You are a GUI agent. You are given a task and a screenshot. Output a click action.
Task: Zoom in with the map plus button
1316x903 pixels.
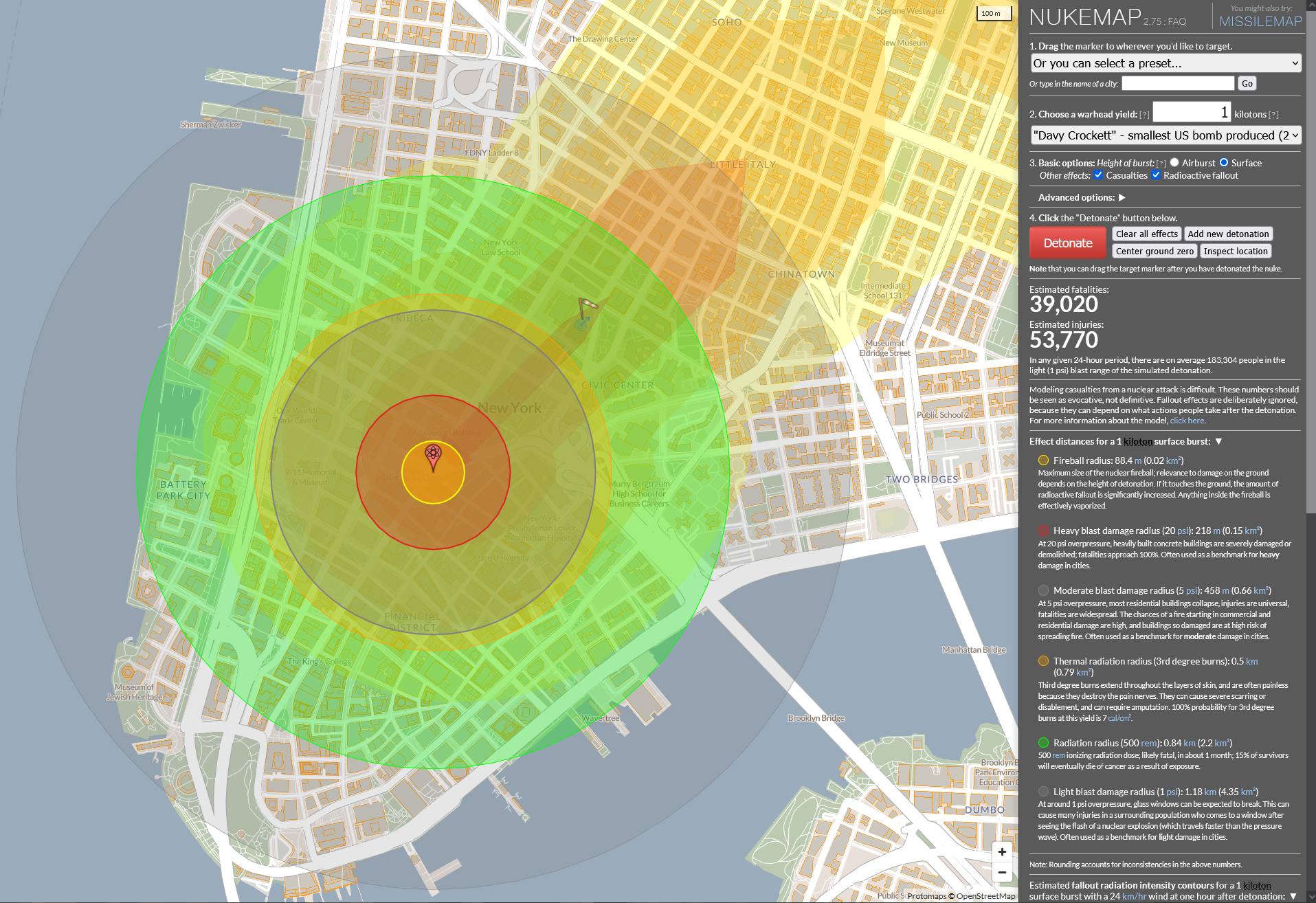point(1002,851)
